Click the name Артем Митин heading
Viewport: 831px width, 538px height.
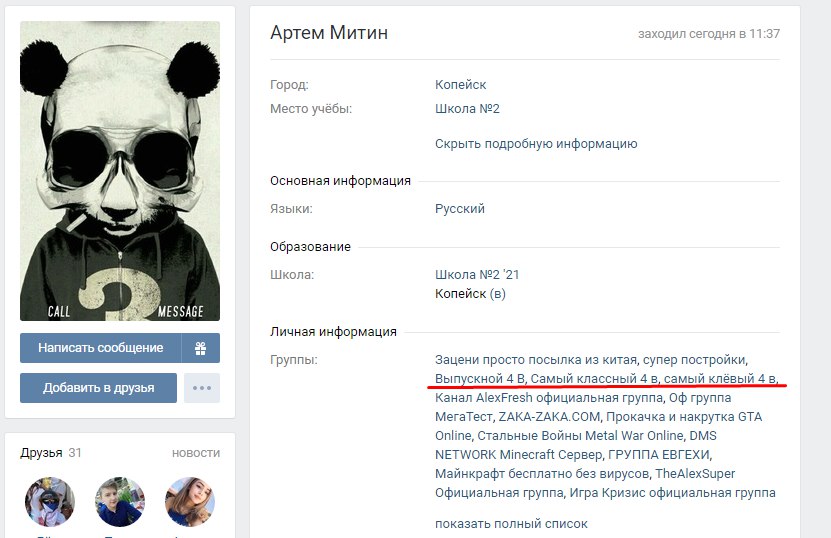pos(329,33)
